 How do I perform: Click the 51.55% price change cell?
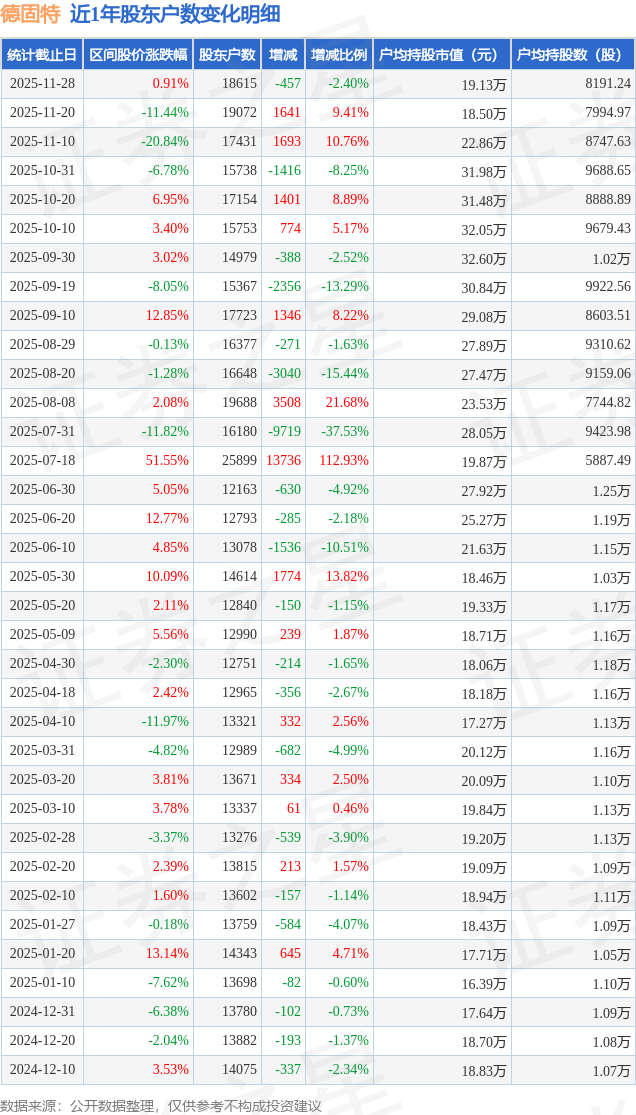tap(167, 461)
